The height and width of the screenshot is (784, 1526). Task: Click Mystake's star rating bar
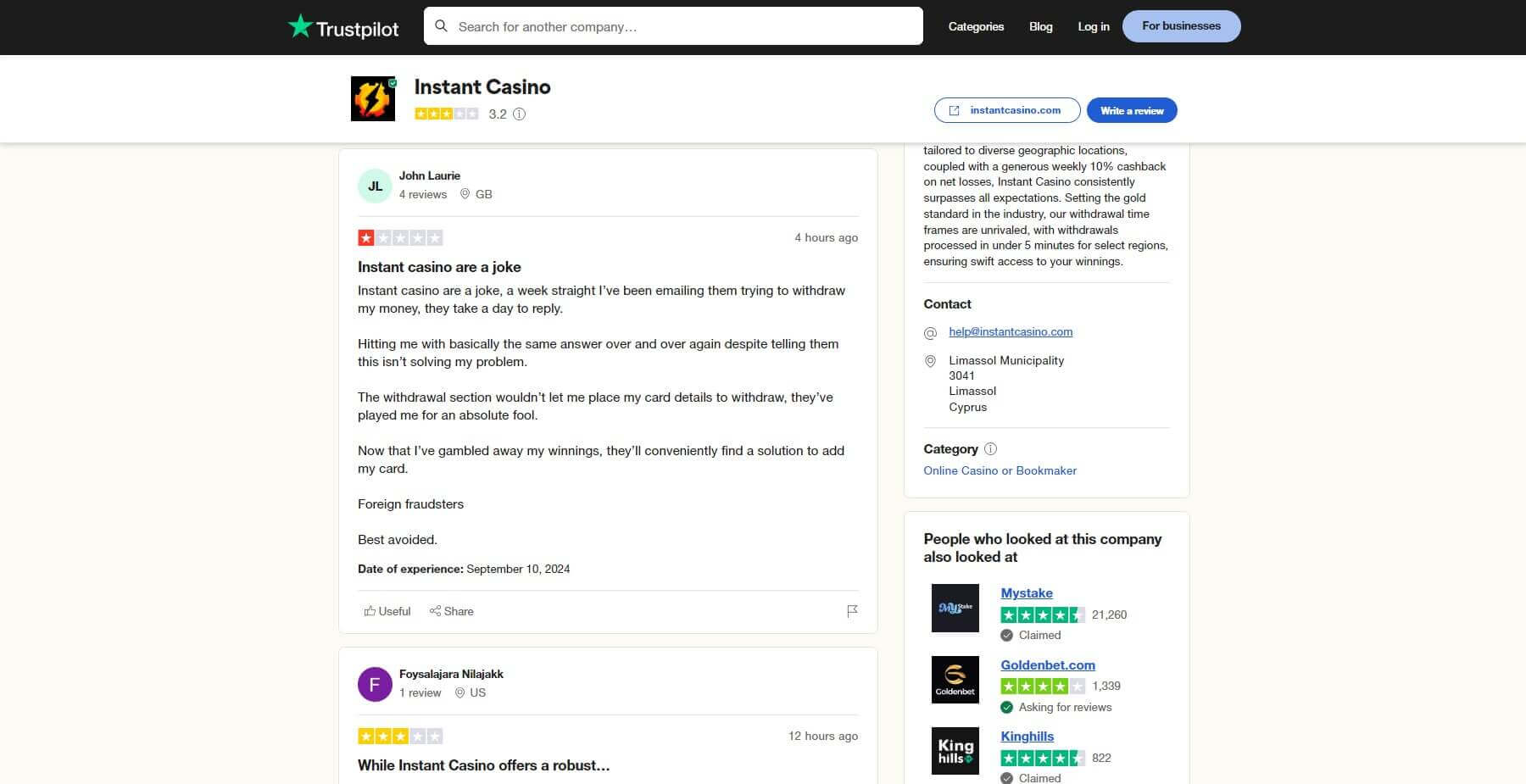click(1041, 614)
